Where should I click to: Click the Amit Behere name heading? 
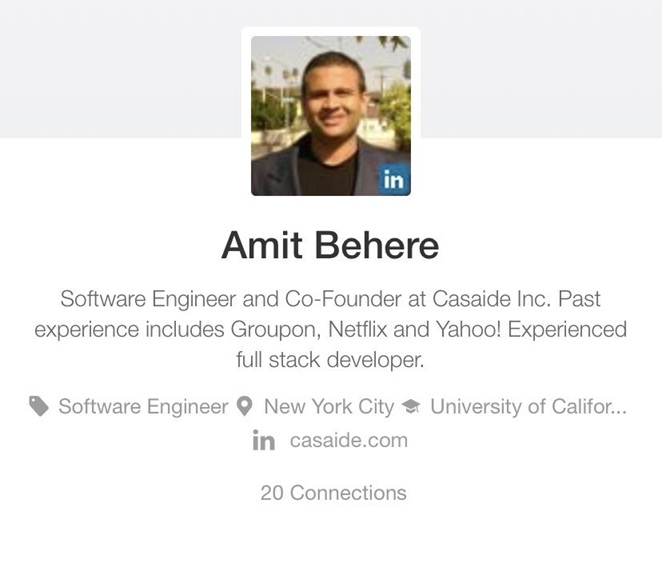click(330, 245)
